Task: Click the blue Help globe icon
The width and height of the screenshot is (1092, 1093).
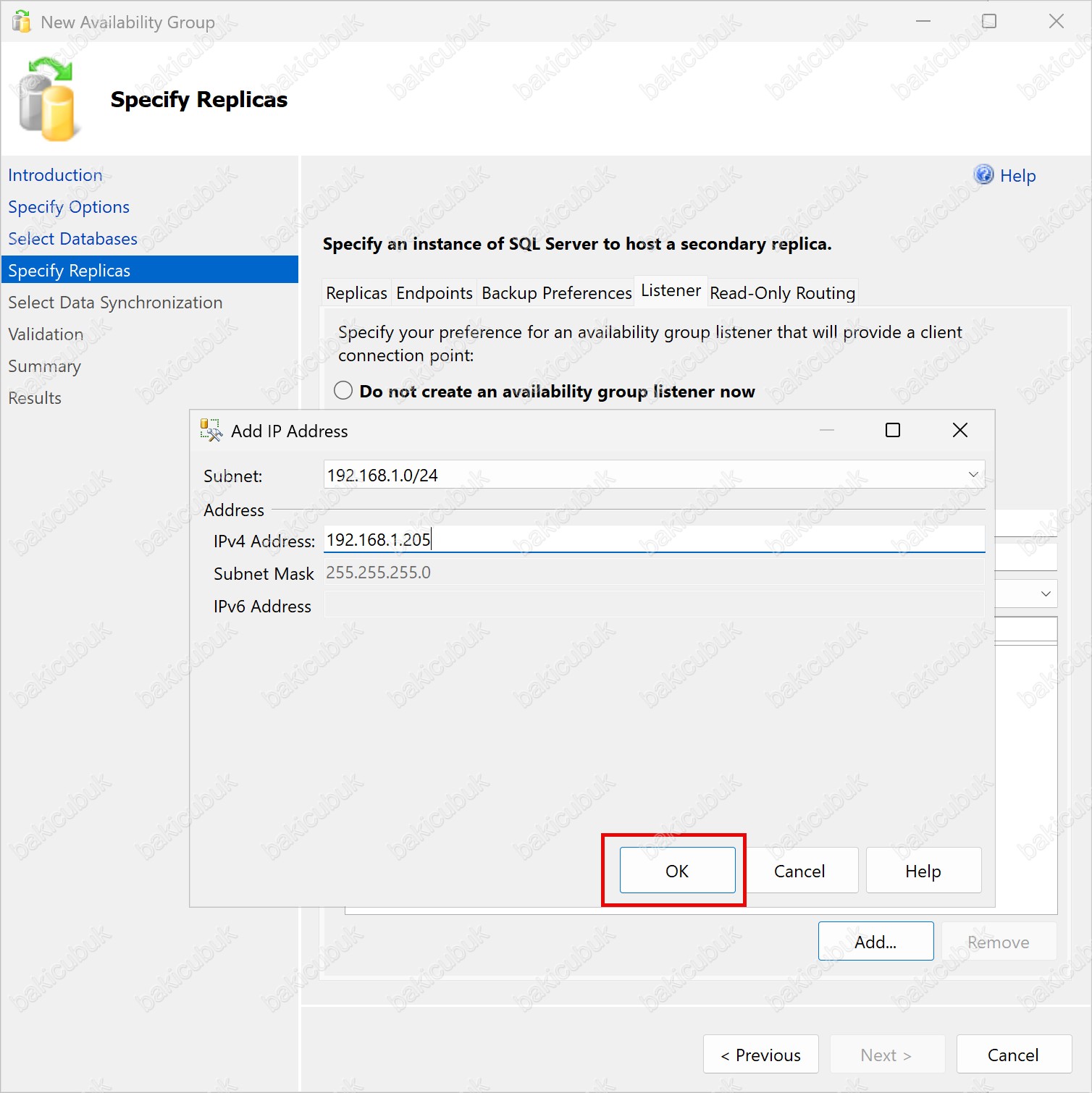Action: [983, 174]
